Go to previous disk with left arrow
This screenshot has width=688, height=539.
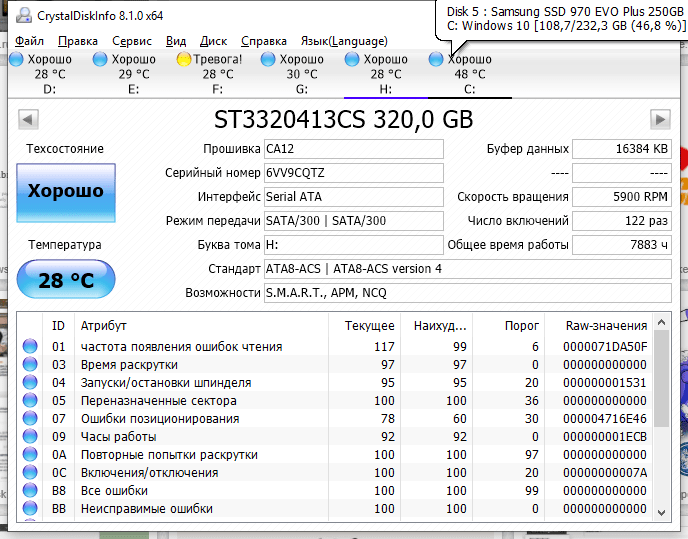[29, 119]
